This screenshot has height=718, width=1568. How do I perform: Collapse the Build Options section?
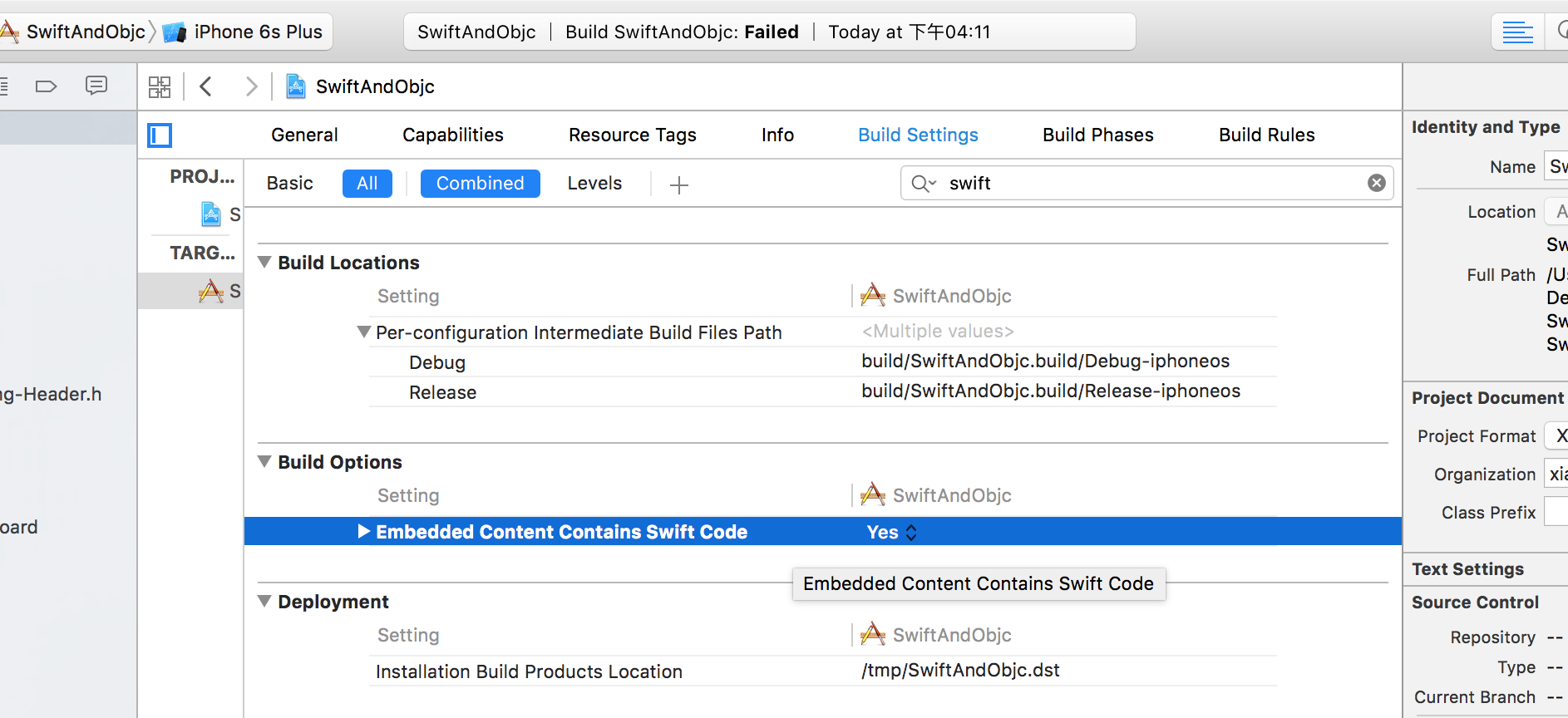point(264,461)
